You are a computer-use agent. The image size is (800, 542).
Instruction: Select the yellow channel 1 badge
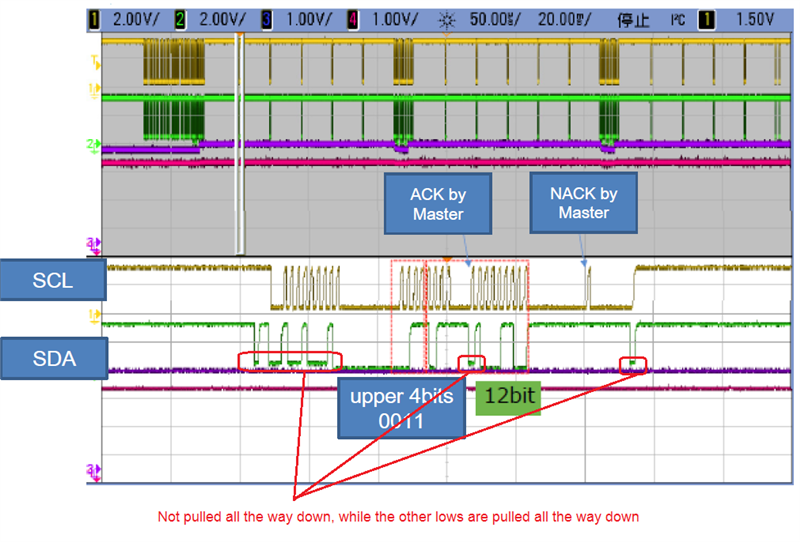[x=94, y=20]
